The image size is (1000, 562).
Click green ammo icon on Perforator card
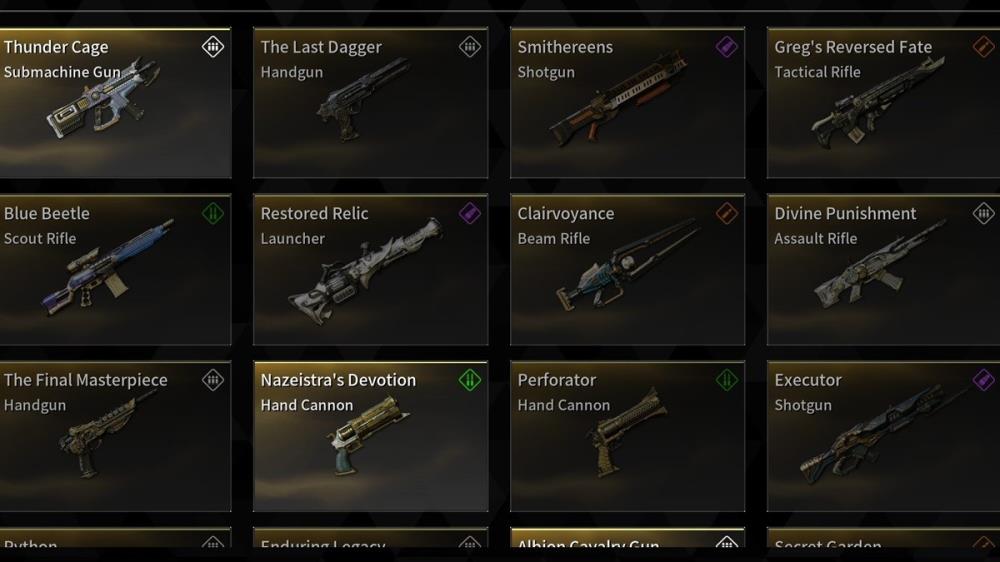(x=726, y=380)
